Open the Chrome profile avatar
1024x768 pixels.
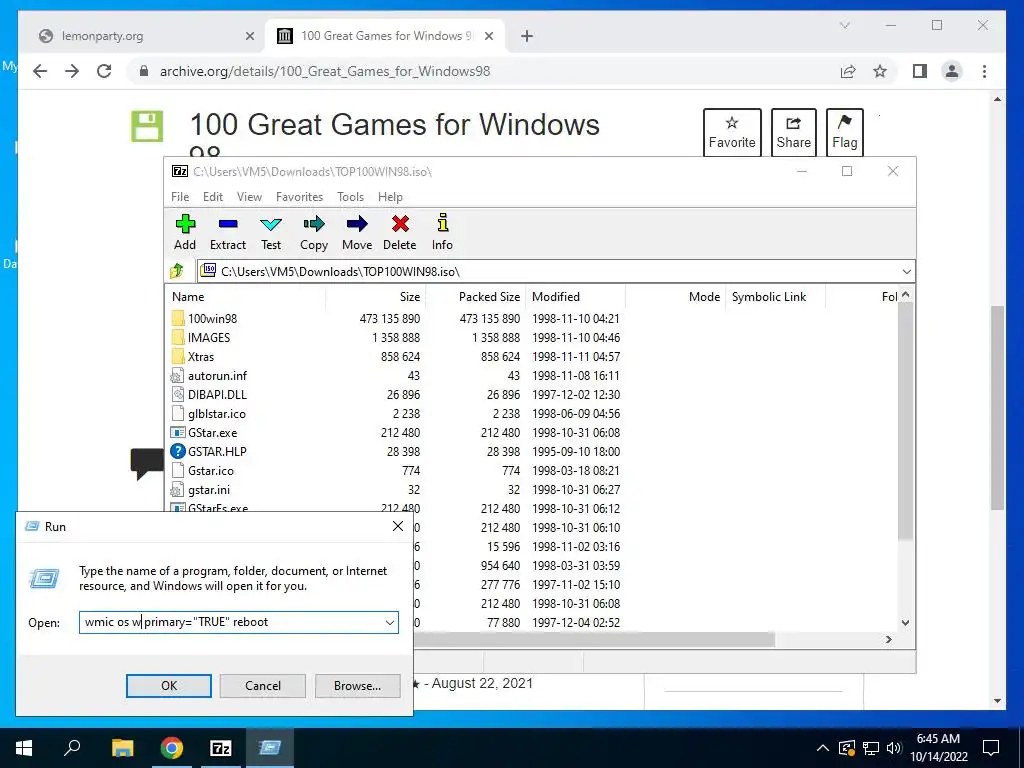[952, 71]
